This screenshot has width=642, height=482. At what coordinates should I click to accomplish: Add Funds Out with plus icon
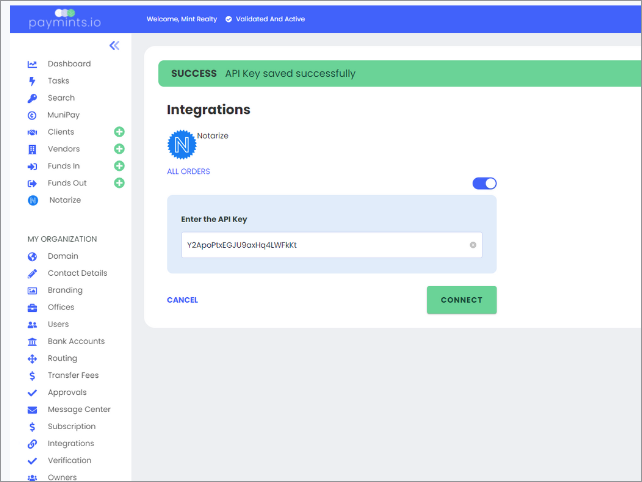119,183
